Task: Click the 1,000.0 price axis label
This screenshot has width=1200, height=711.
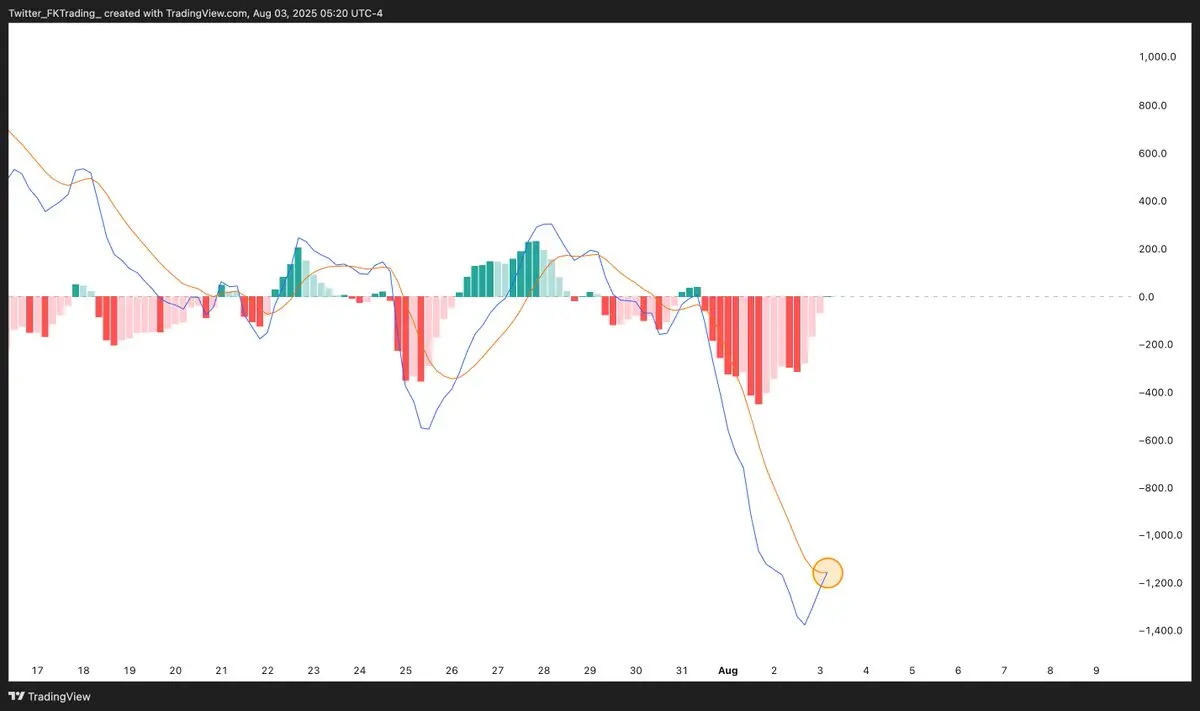Action: point(1160,58)
